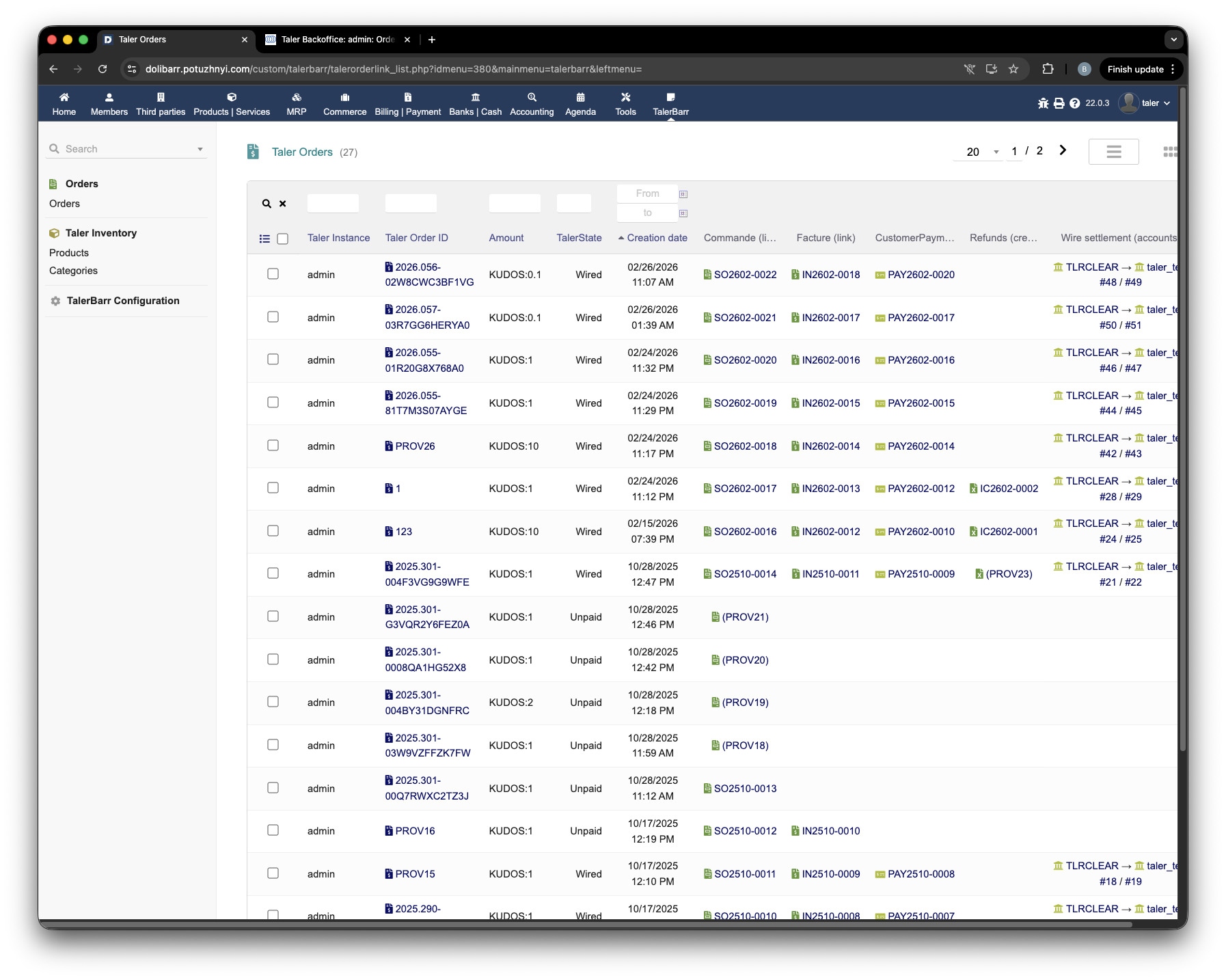Open the rows-per-page dropdown showing 20

coord(978,152)
